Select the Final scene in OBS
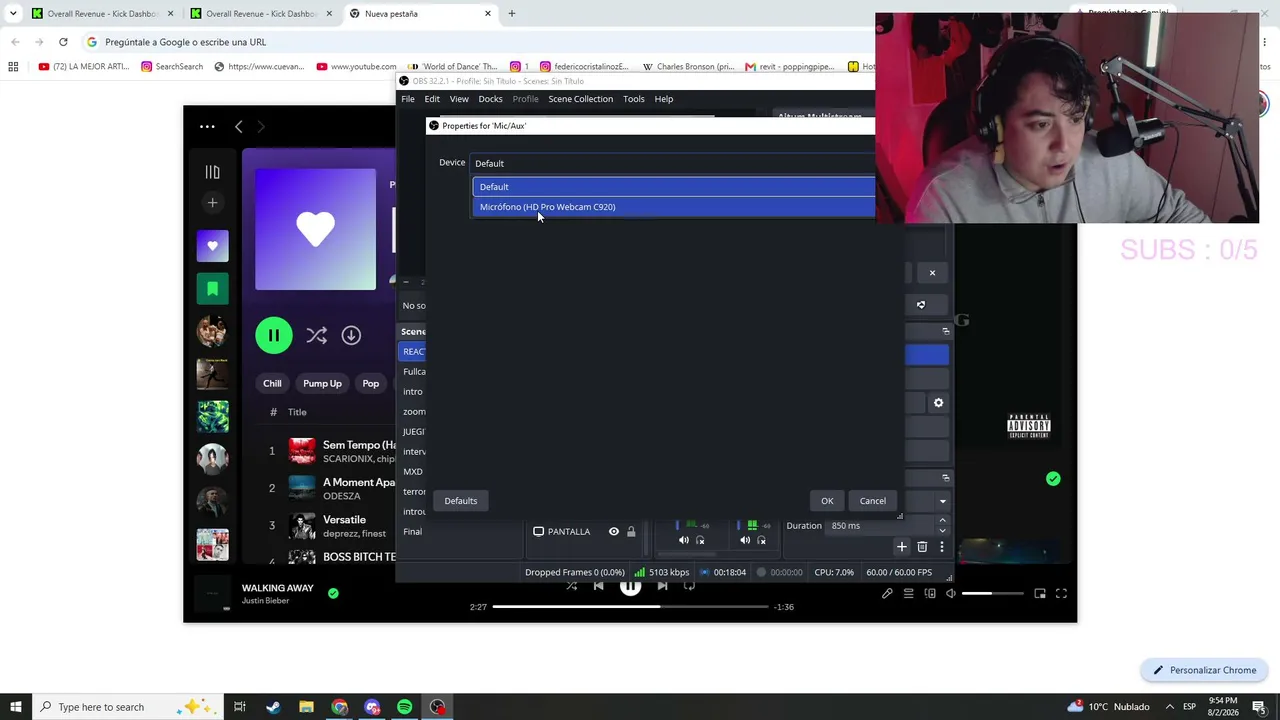Image resolution: width=1280 pixels, height=720 pixels. (413, 532)
